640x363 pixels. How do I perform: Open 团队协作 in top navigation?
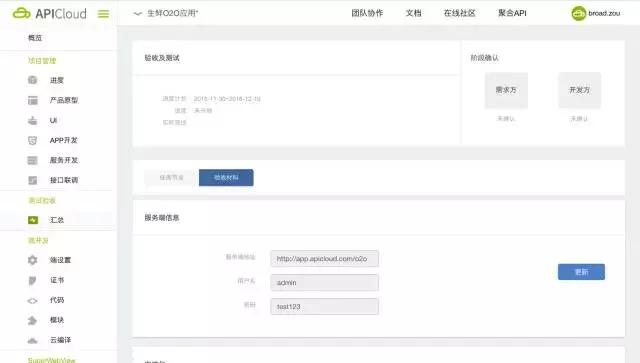coord(367,13)
